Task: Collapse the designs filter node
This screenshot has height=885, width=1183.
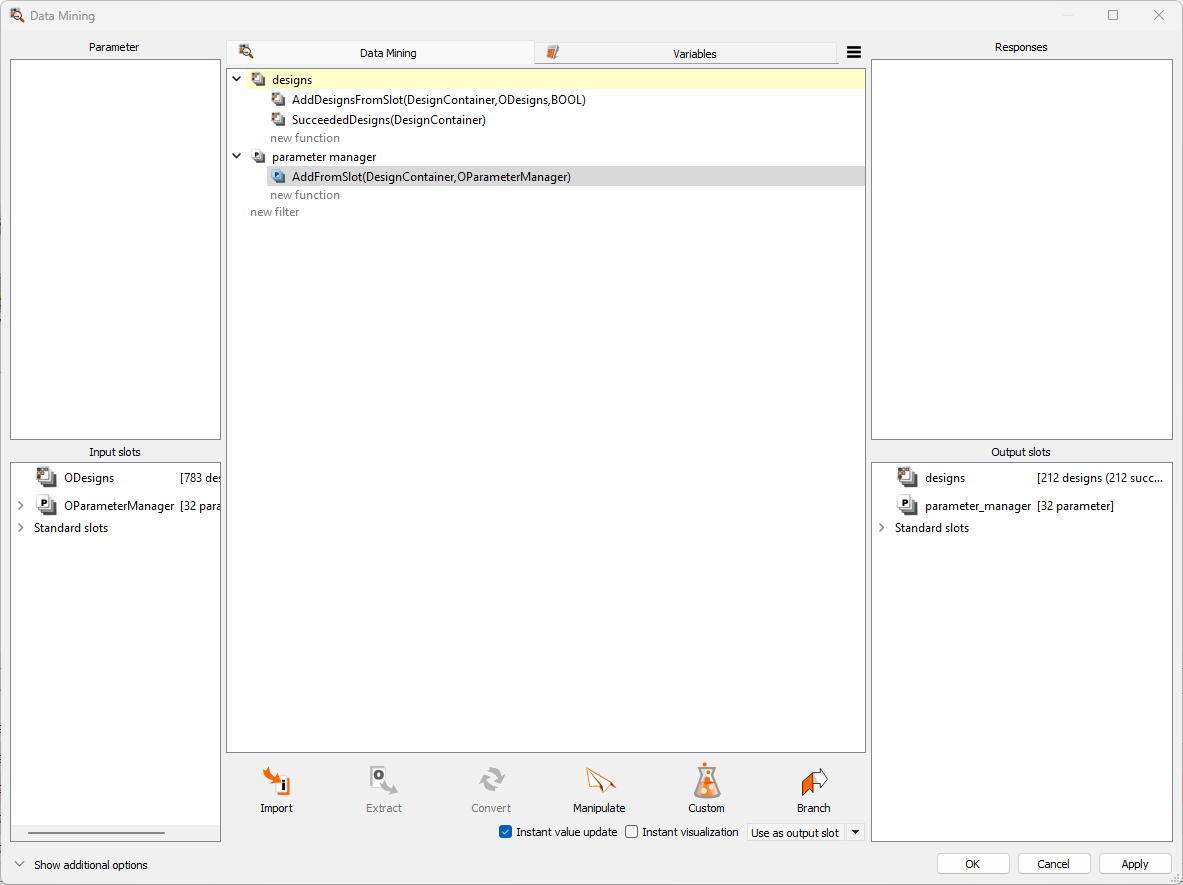Action: tap(237, 79)
